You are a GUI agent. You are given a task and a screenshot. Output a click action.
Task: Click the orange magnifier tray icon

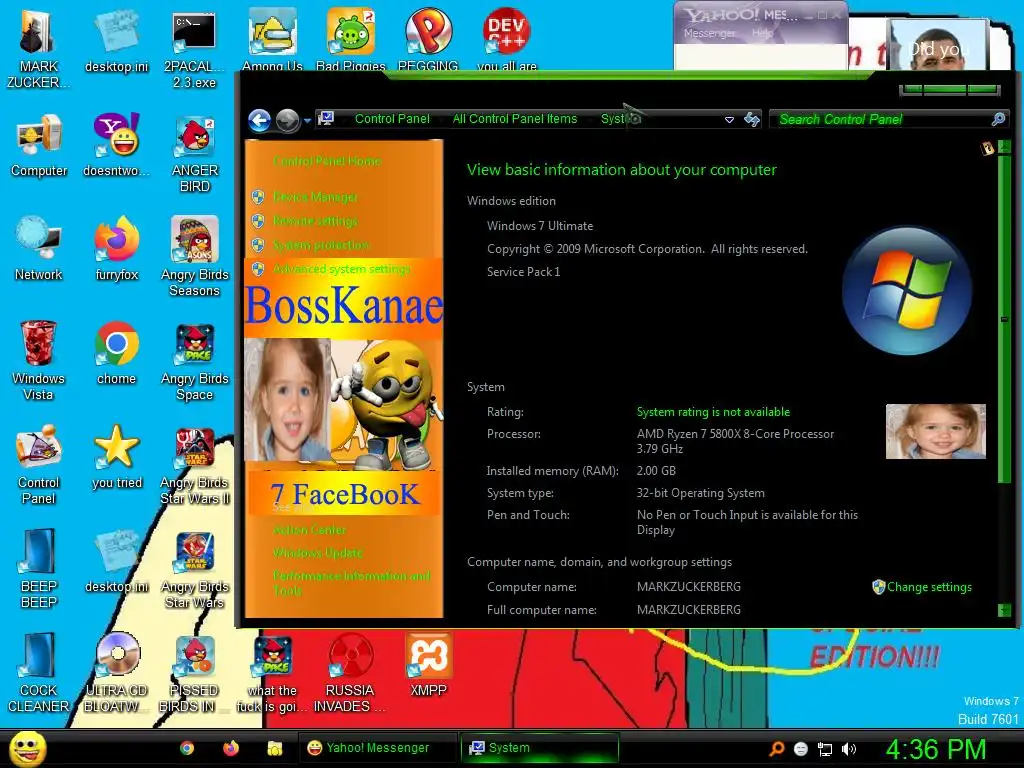pos(776,749)
